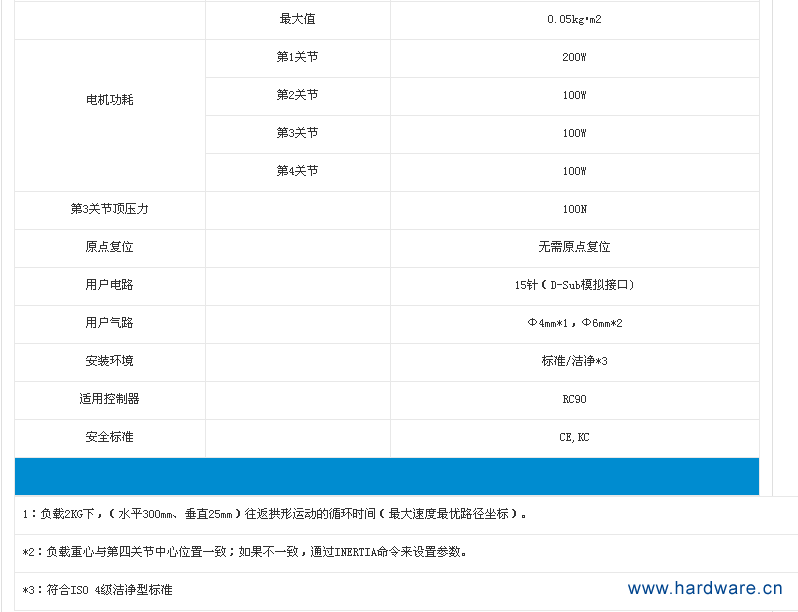Image resolution: width=798 pixels, height=612 pixels.
Task: Select the CE,KC safety standard value
Action: click(x=574, y=438)
